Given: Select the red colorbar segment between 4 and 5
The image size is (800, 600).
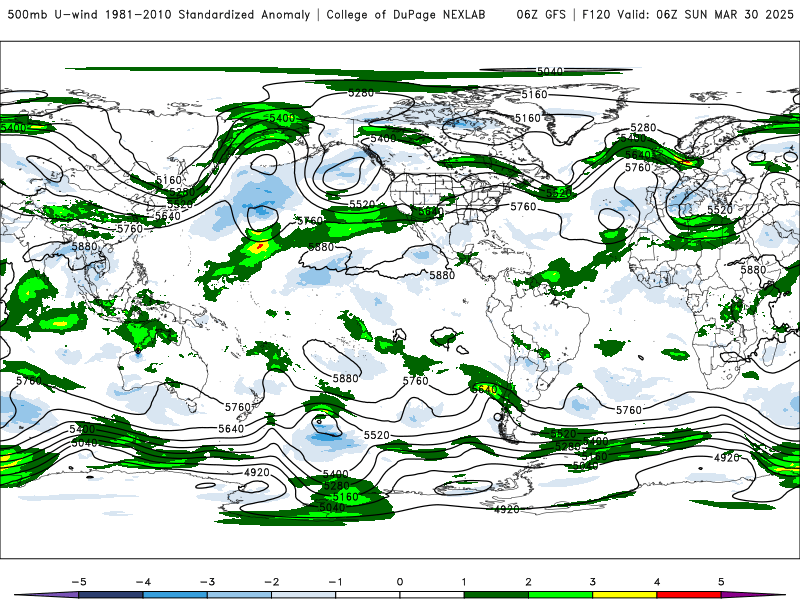Looking at the screenshot, I should pos(689,595).
